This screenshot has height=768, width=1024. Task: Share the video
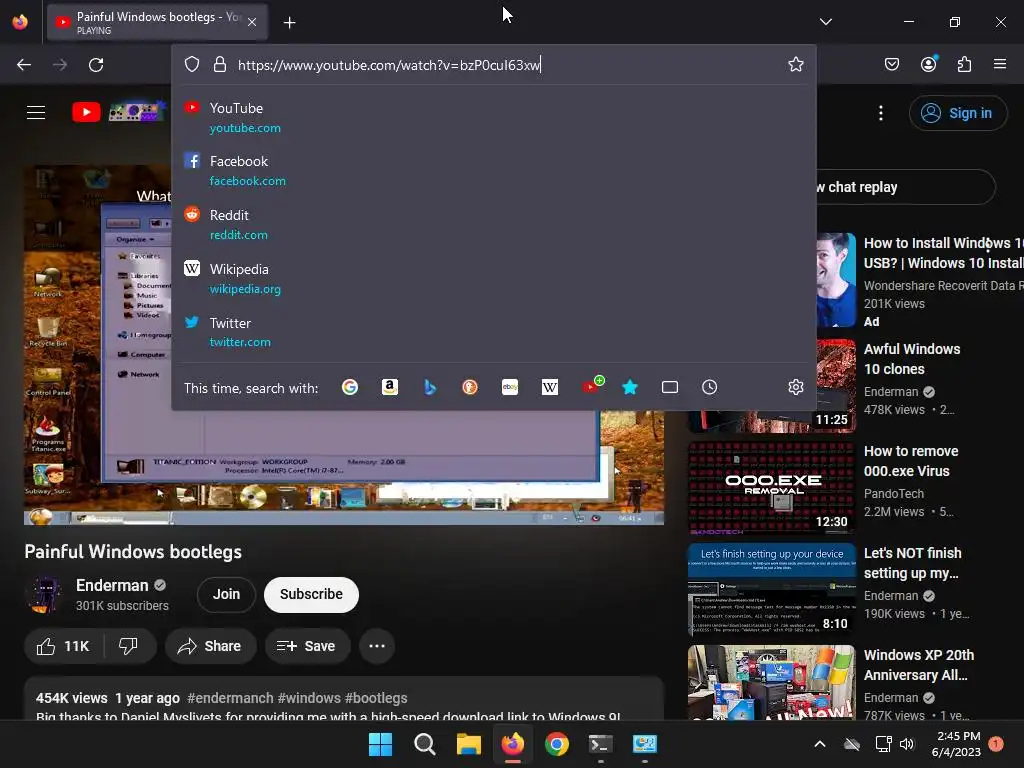pyautogui.click(x=210, y=647)
